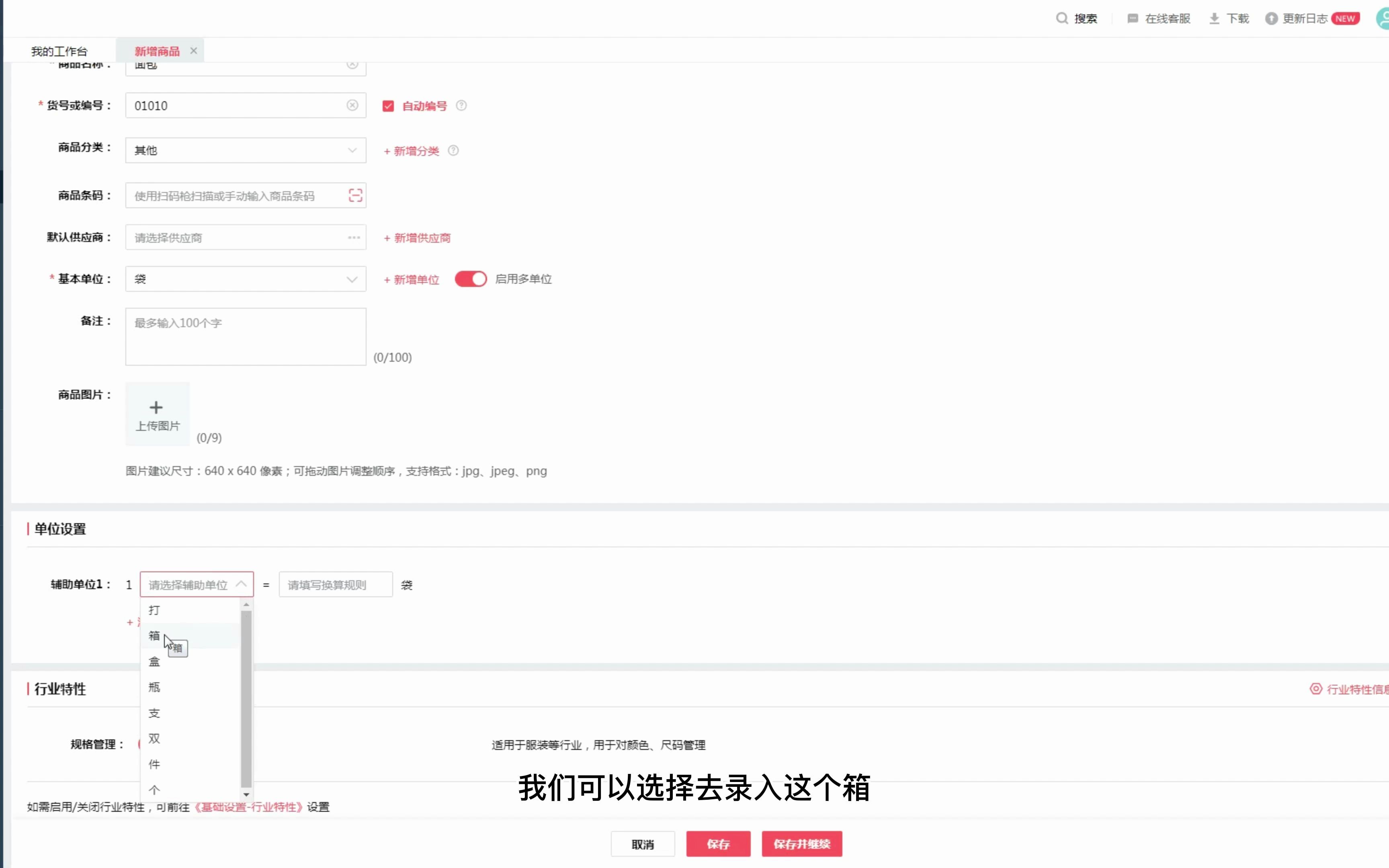Show auto-numbering help tooltip
The image size is (1389, 868).
point(461,106)
